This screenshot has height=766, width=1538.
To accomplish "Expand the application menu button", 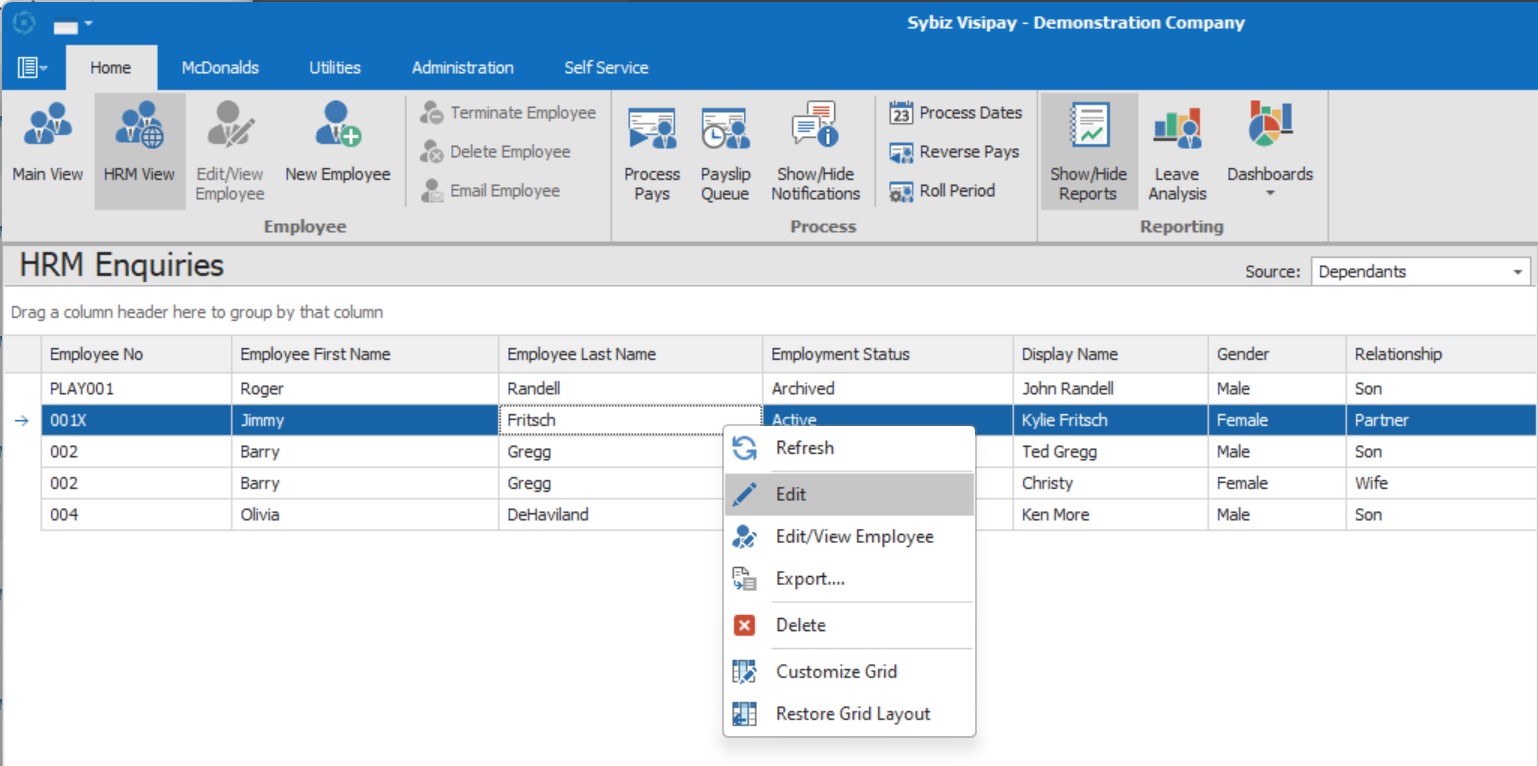I will click(32, 68).
